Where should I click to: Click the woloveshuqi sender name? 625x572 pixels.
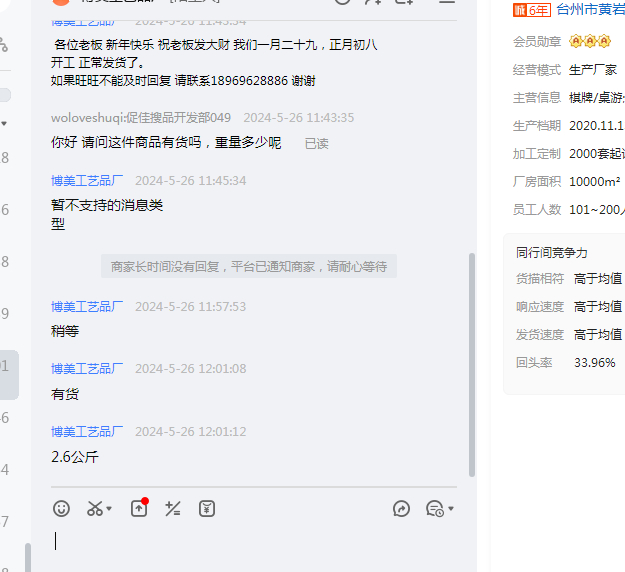pyautogui.click(x=141, y=118)
